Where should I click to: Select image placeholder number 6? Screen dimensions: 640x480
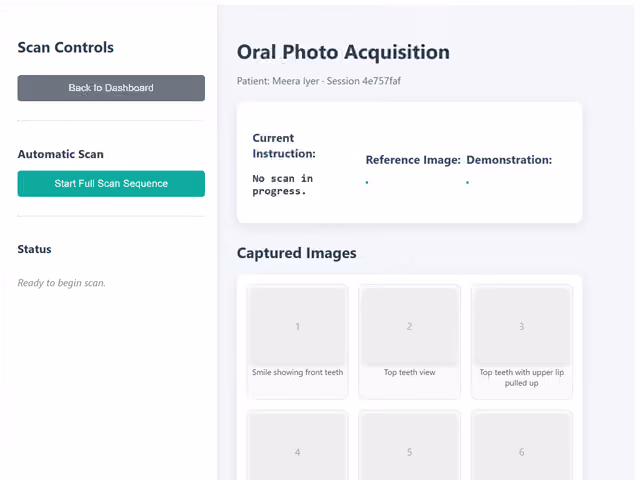point(522,447)
